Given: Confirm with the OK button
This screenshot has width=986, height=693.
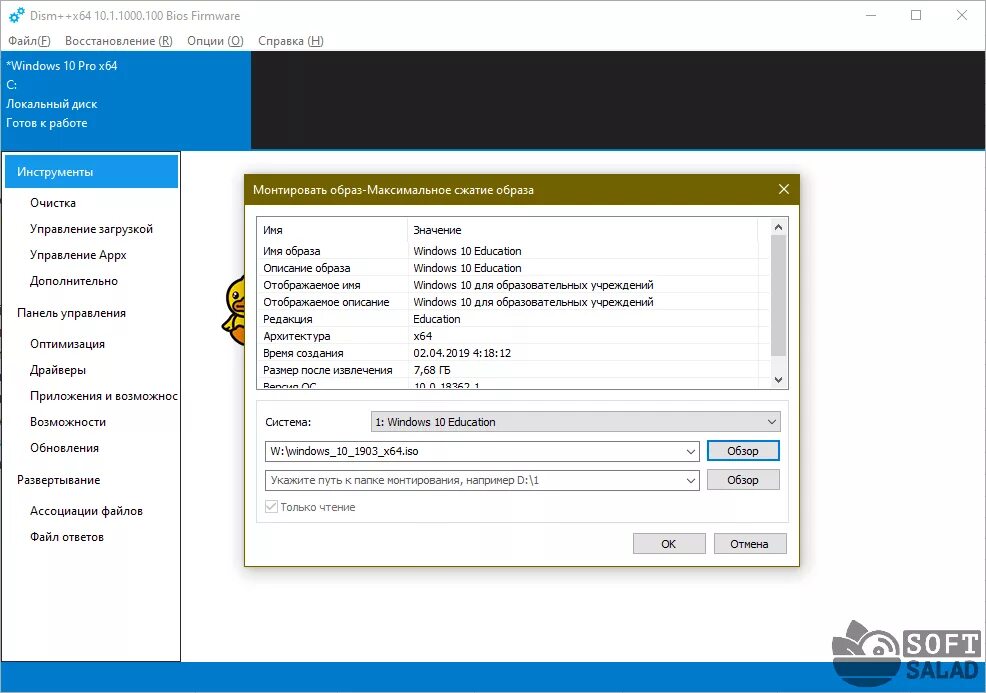Looking at the screenshot, I should (668, 544).
